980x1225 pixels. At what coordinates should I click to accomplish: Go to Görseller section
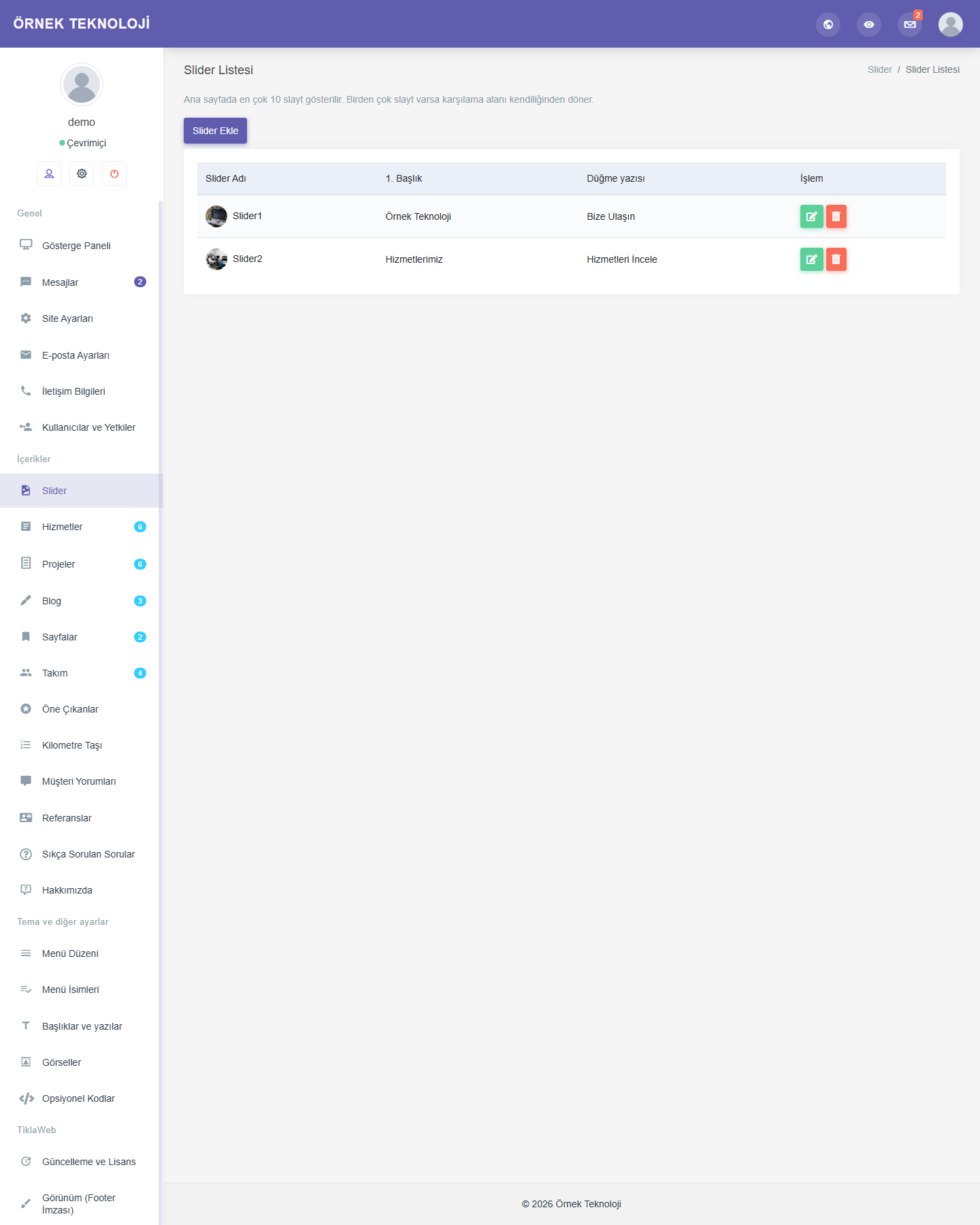(x=80, y=1062)
